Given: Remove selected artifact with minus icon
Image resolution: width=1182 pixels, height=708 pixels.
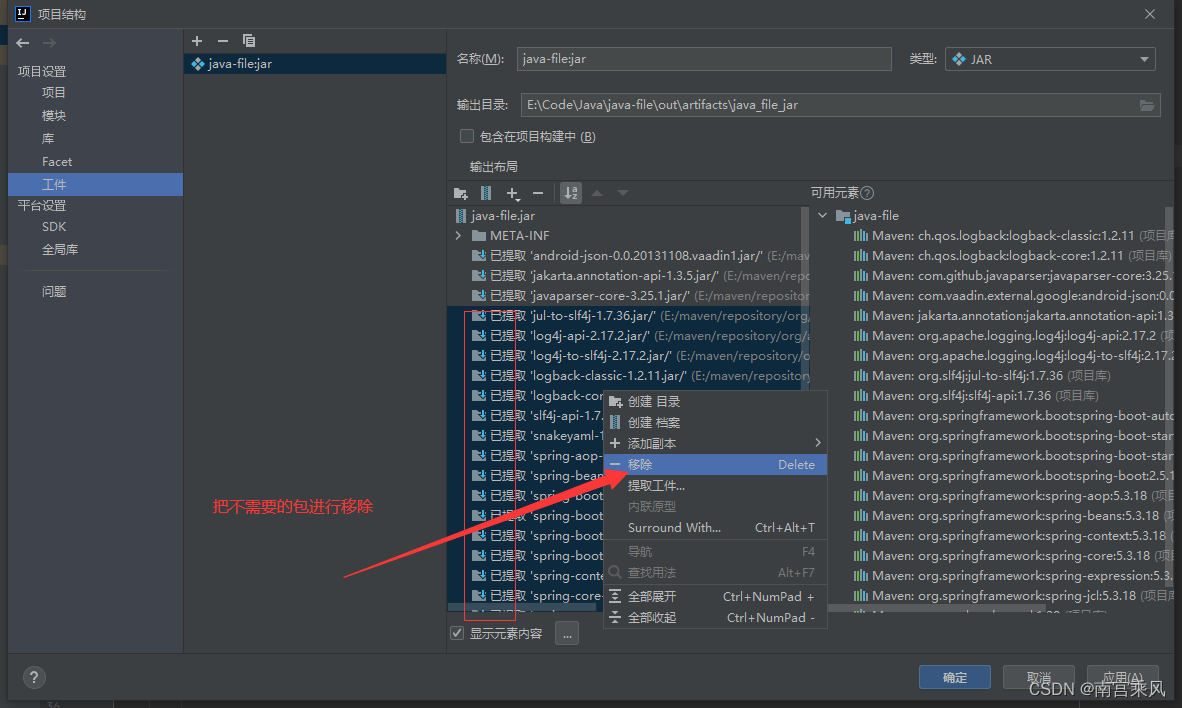Looking at the screenshot, I should coord(222,41).
